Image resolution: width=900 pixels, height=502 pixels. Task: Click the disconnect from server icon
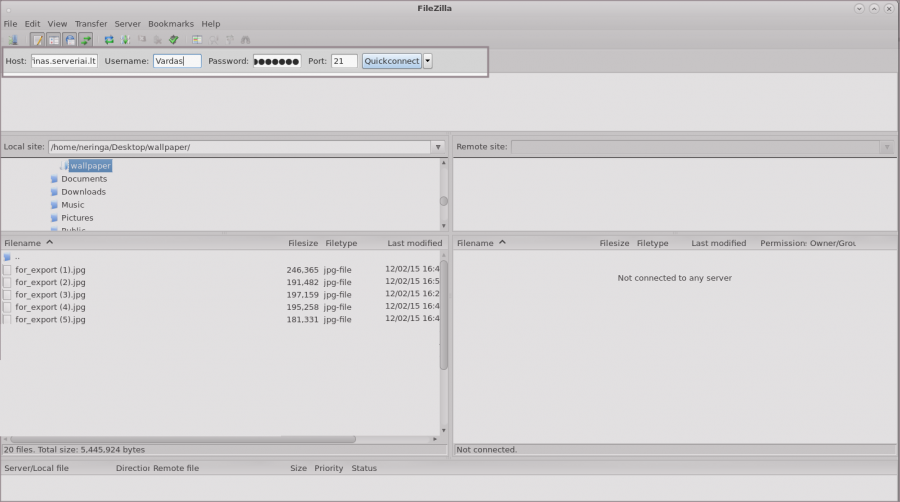click(157, 40)
